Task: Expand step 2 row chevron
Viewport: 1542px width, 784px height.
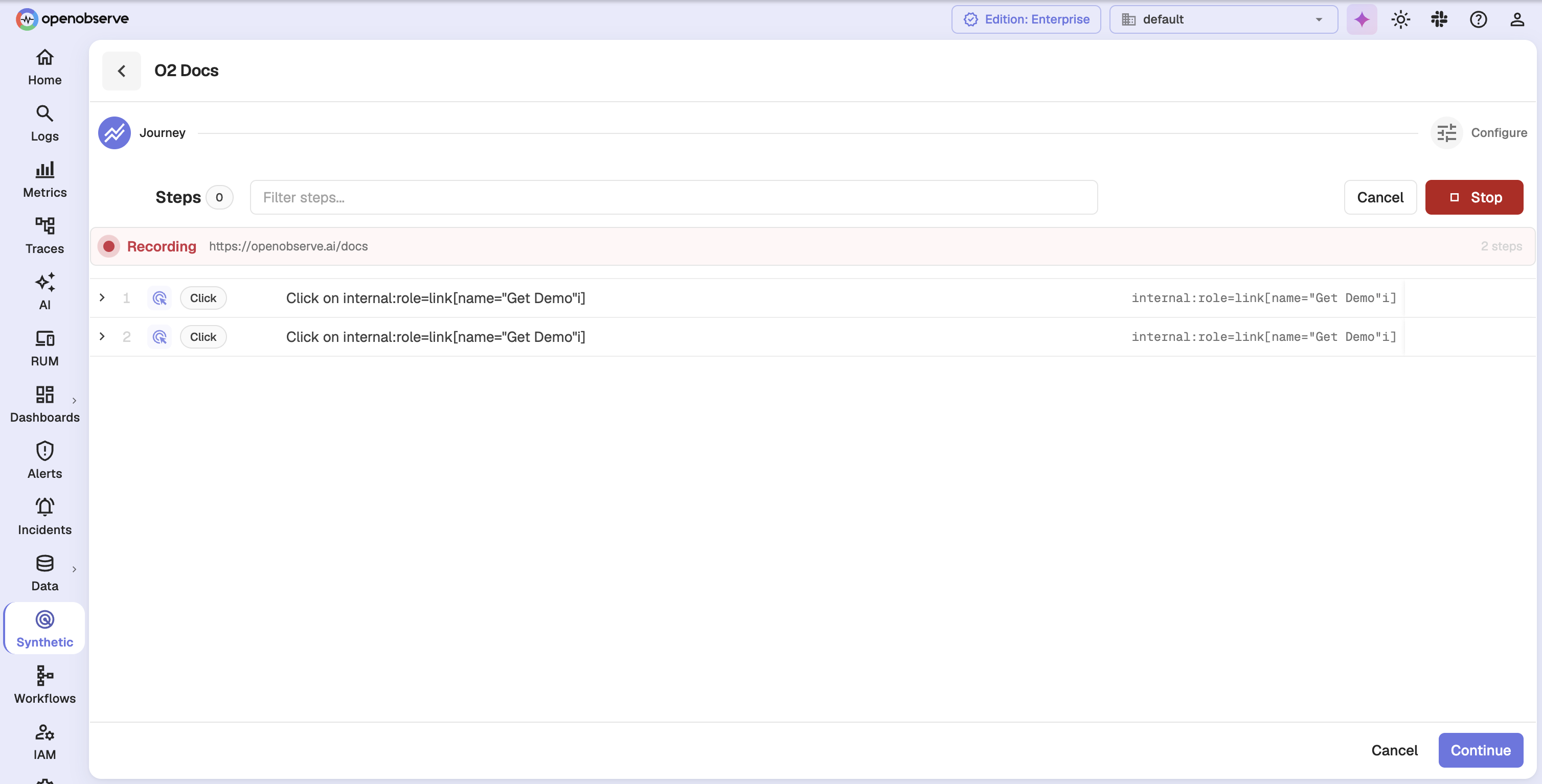Action: tap(102, 336)
